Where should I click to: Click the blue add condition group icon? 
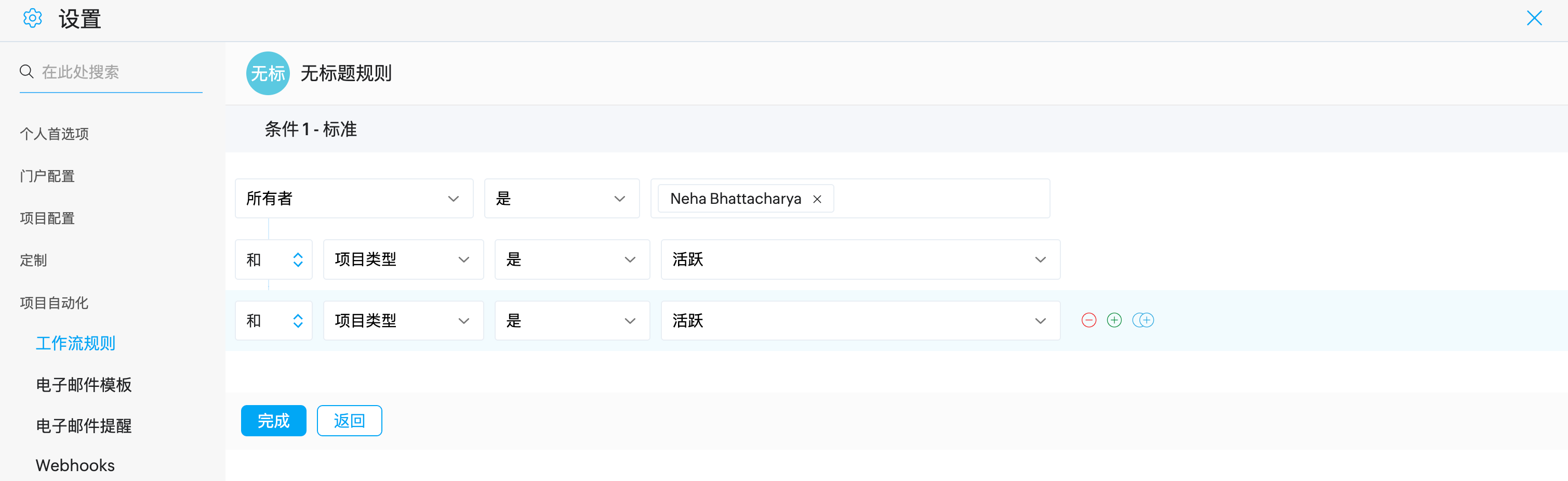1142,320
